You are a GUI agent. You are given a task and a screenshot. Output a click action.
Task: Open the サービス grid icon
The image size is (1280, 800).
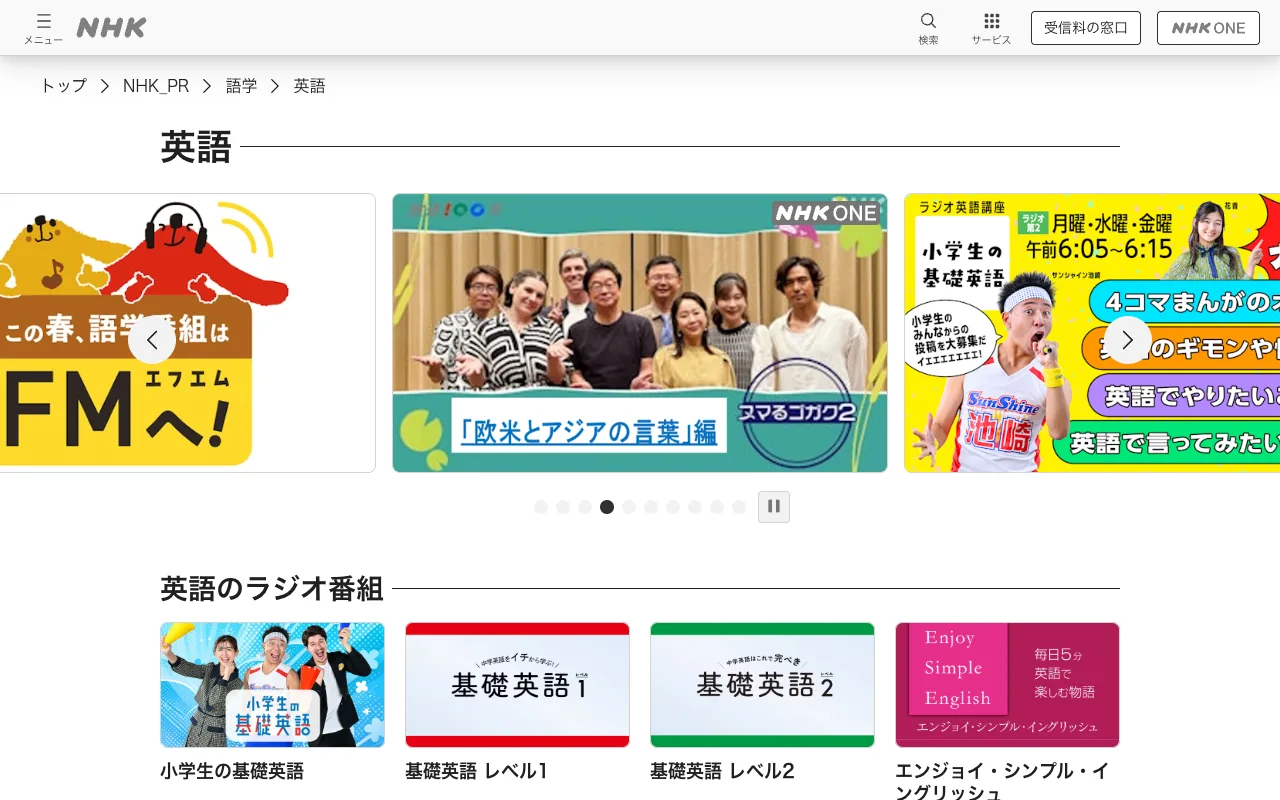point(991,28)
